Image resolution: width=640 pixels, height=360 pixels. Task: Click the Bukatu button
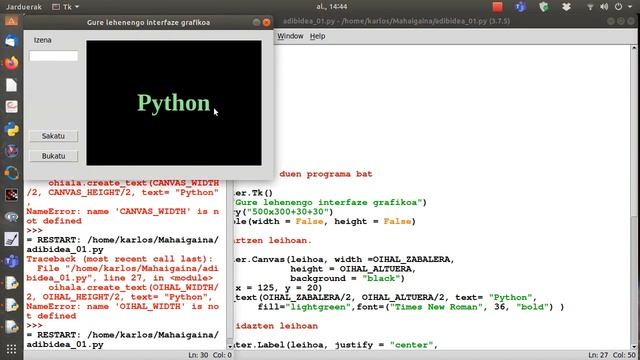click(x=53, y=156)
